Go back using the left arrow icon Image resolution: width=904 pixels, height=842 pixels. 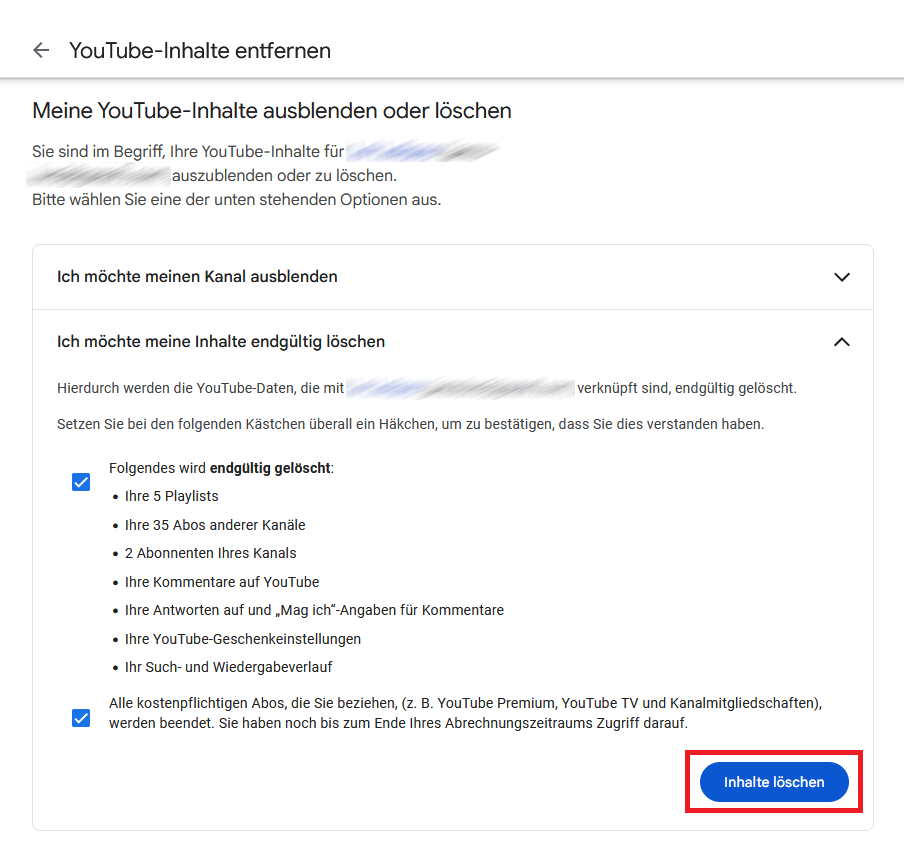[x=41, y=50]
